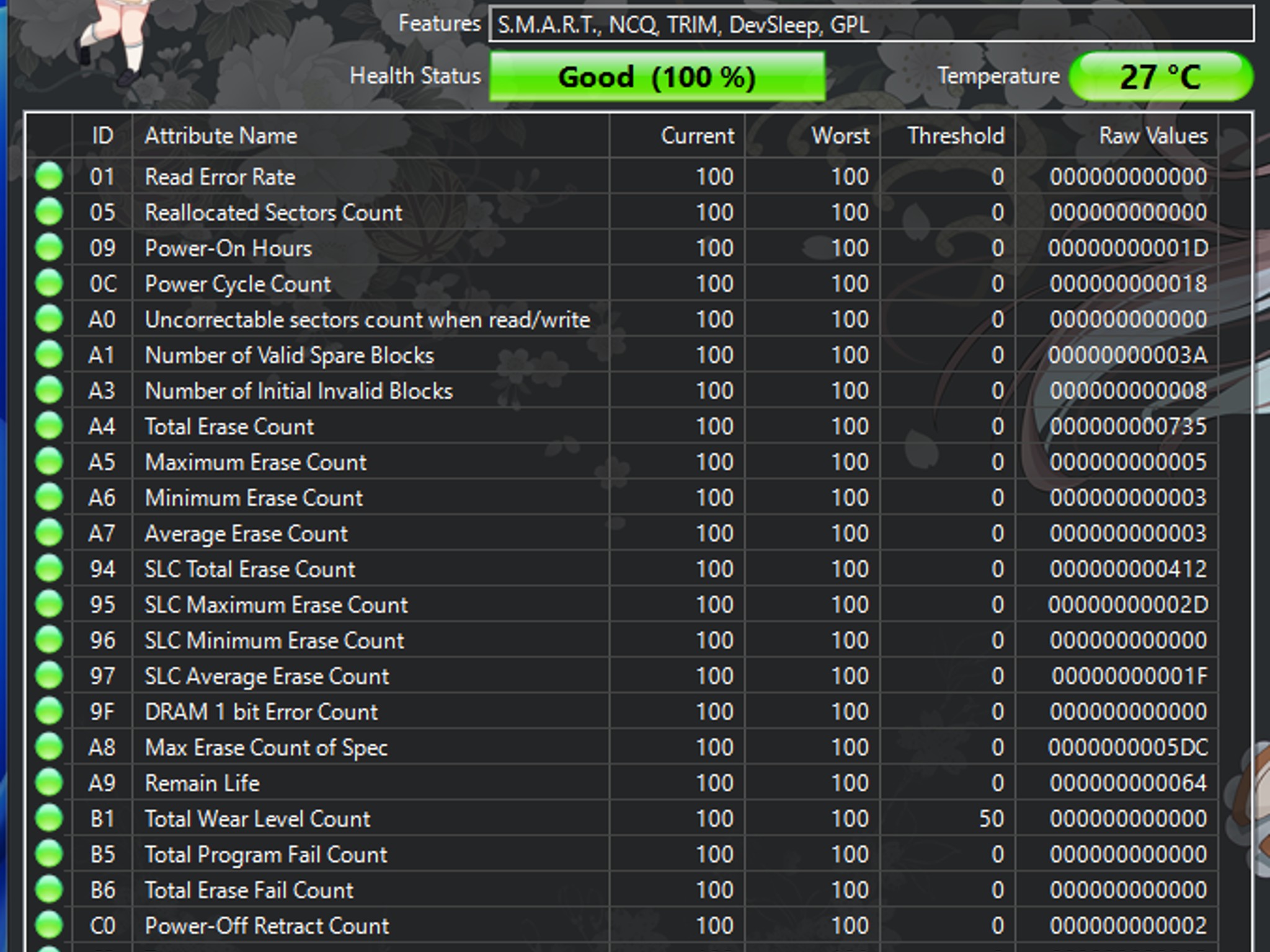
Task: Select the Average Erase Count text in row A7
Action: click(x=246, y=534)
